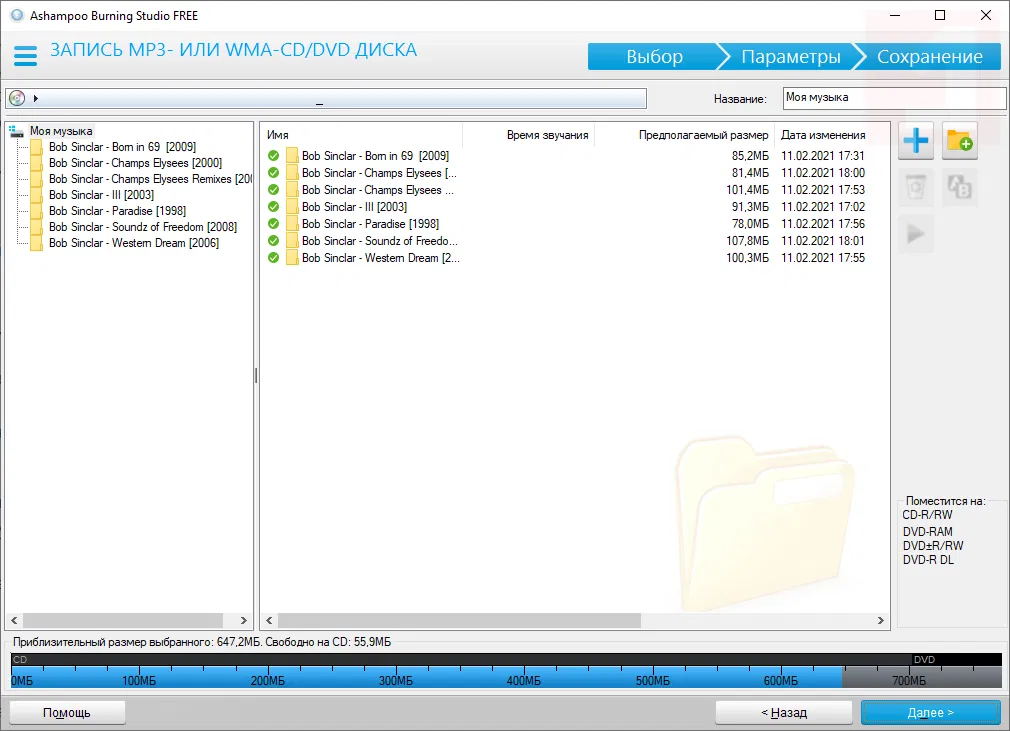1010x731 pixels.
Task: Click the disc icon in path bar
Action: (17, 98)
